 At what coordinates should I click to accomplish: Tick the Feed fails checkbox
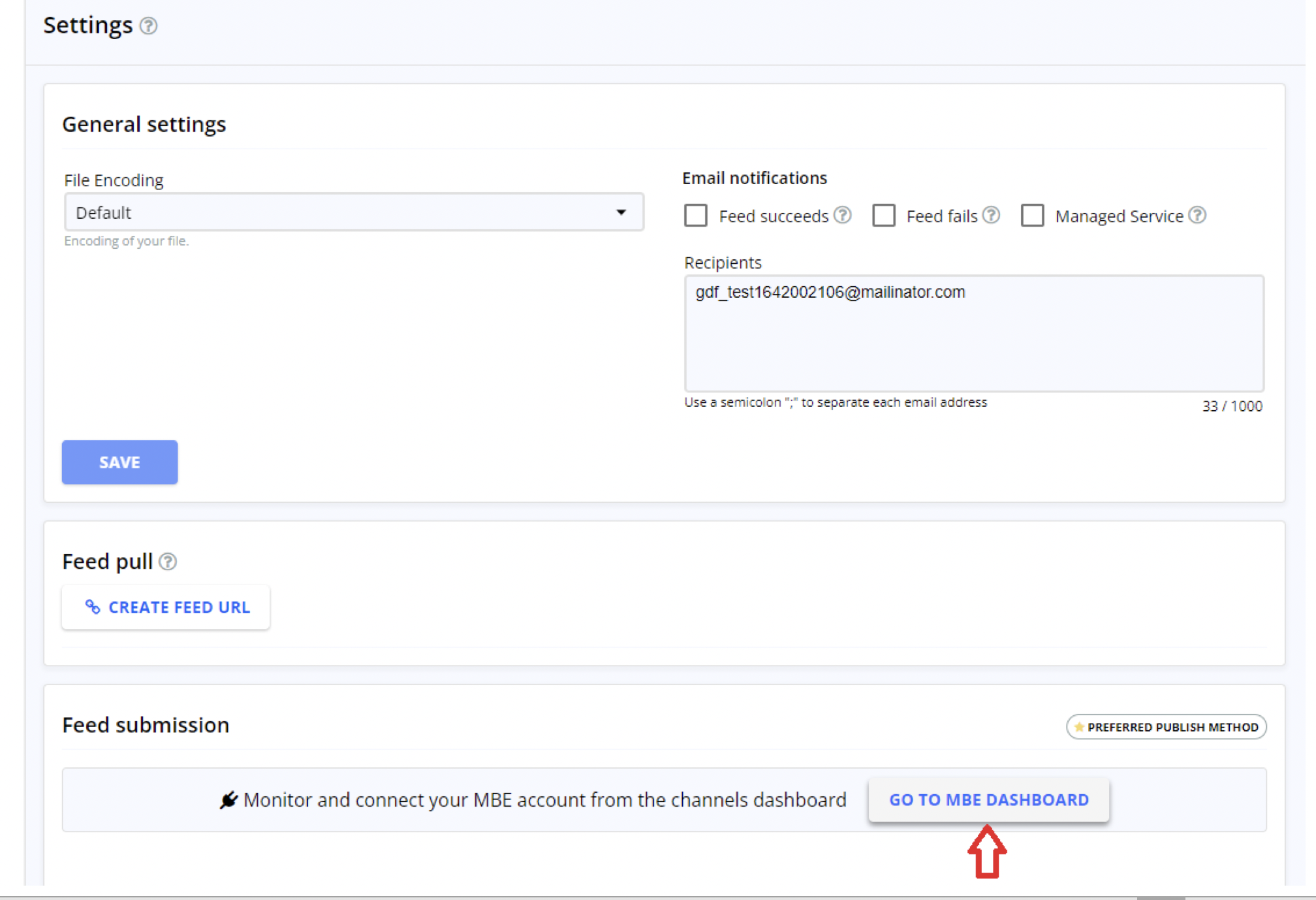point(884,215)
